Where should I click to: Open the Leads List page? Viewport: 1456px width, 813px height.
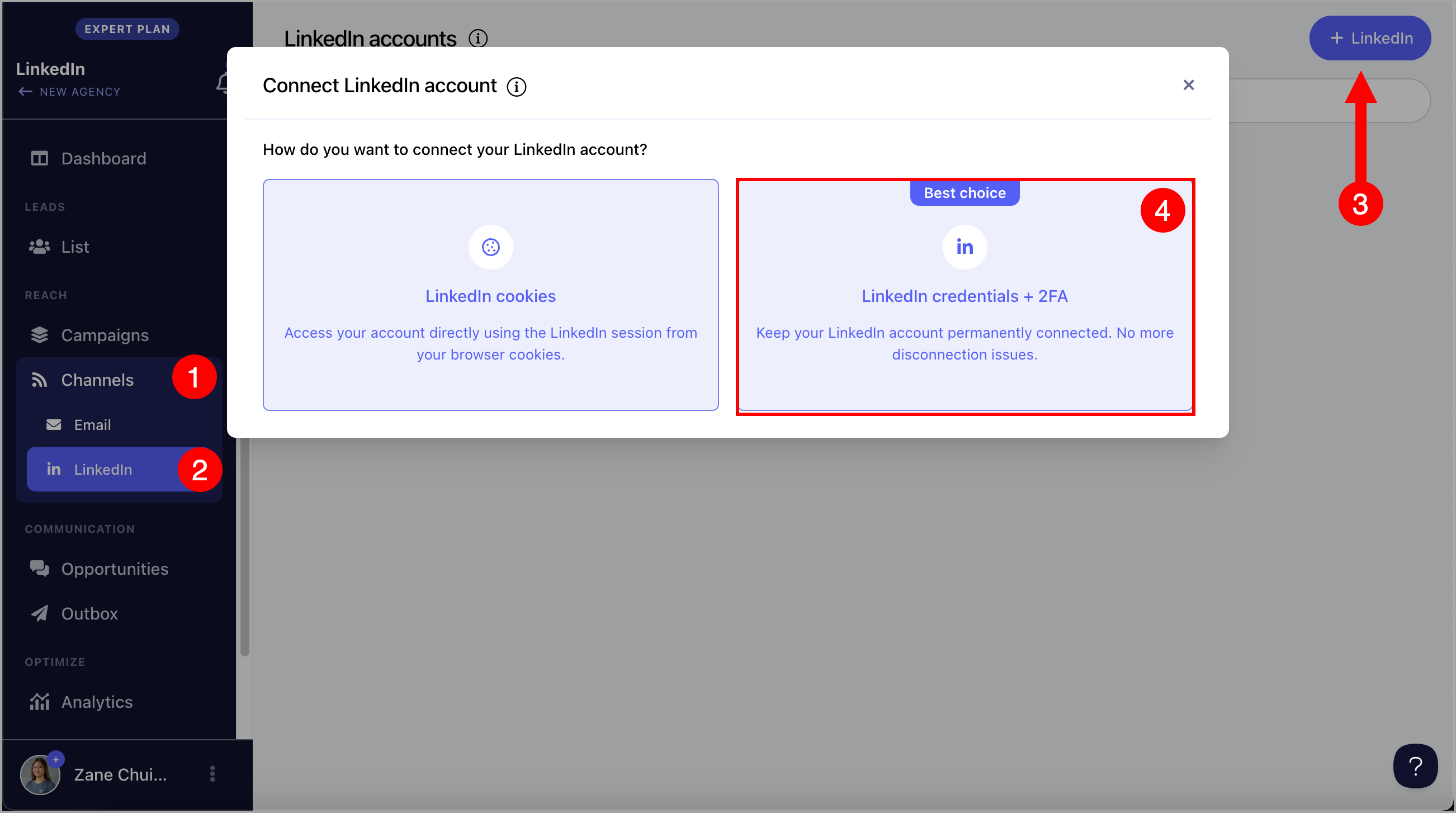(119, 247)
